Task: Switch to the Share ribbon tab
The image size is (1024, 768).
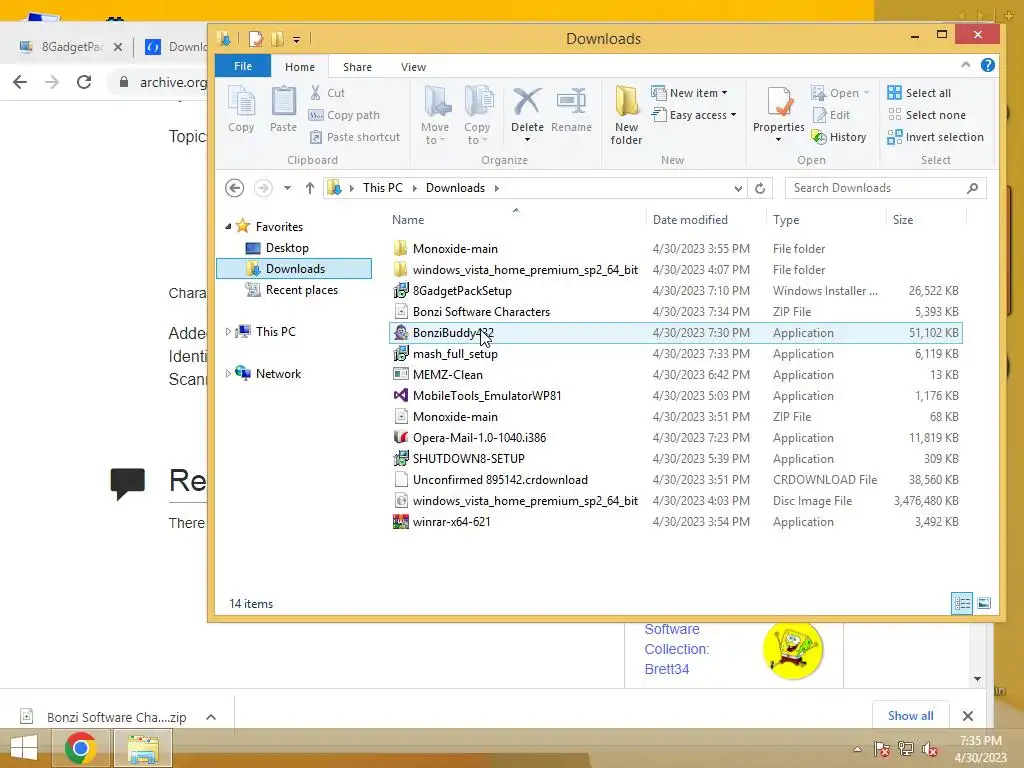Action: coord(357,67)
